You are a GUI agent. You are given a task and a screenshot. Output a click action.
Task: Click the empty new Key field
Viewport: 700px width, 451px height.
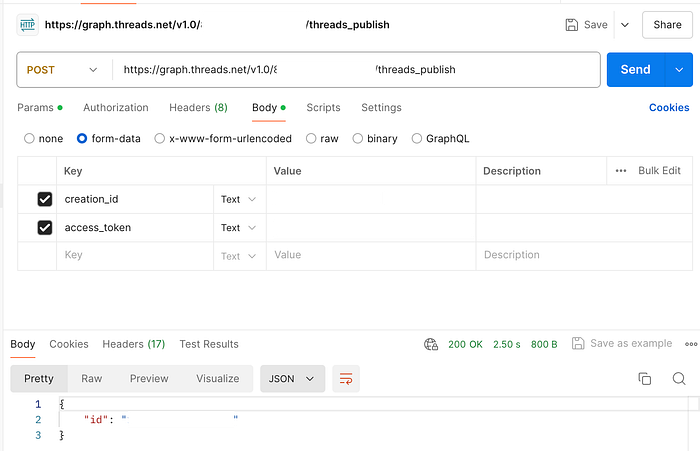(x=135, y=255)
